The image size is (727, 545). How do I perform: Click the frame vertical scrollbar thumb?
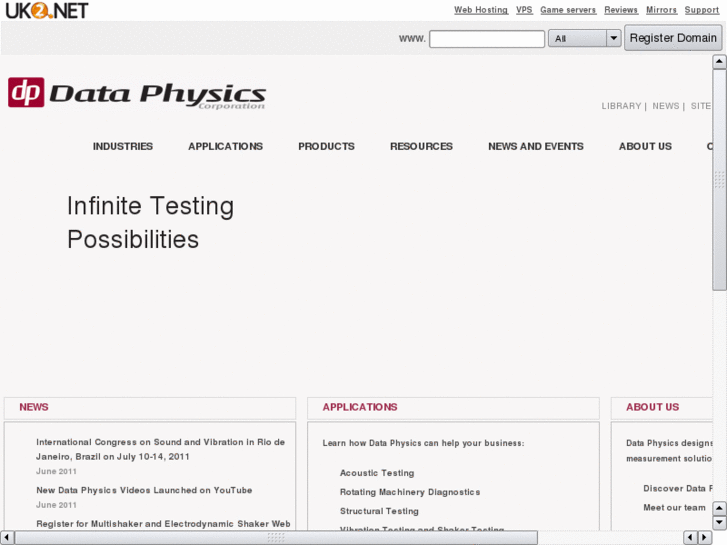tap(719, 180)
